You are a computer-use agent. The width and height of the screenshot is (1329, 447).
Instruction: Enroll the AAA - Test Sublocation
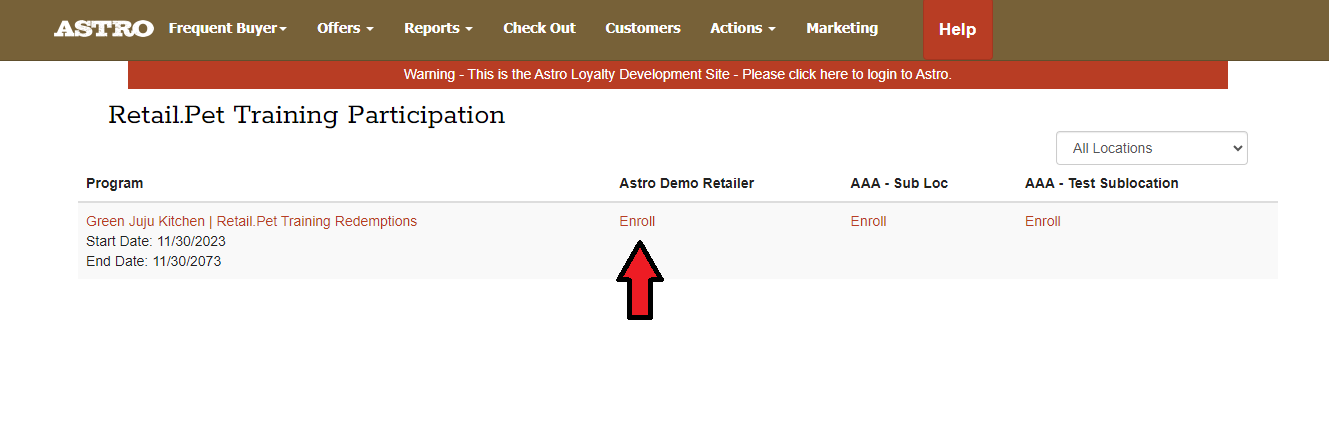coord(1042,221)
